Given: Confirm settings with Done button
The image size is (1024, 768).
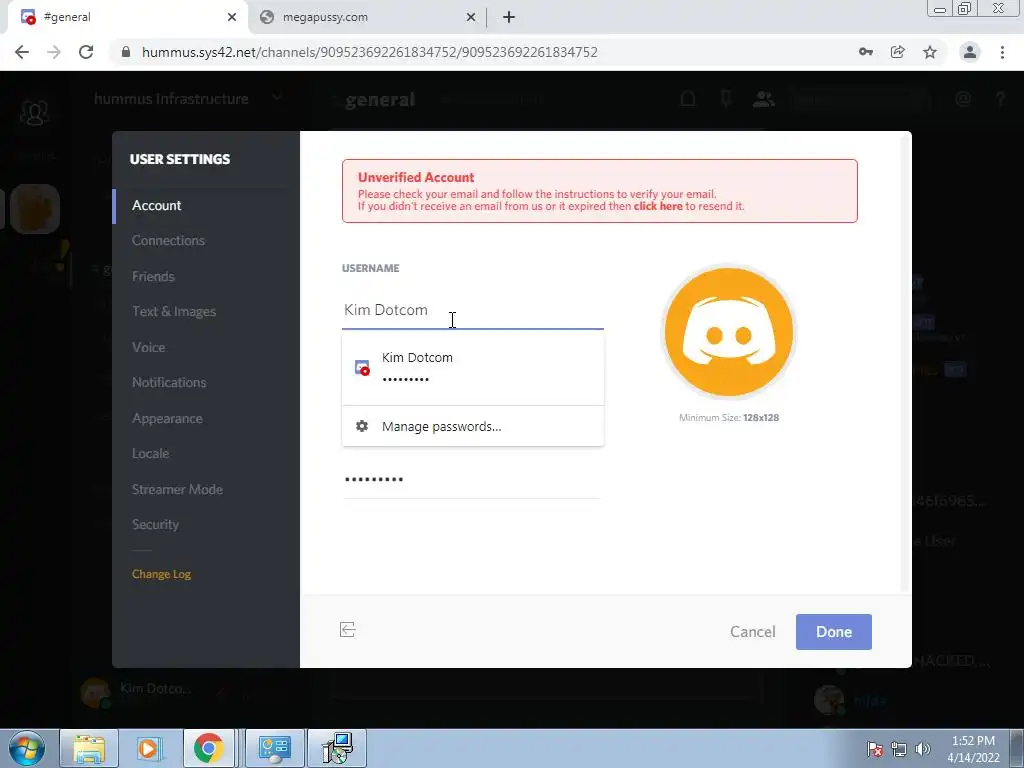Looking at the screenshot, I should coord(833,632).
